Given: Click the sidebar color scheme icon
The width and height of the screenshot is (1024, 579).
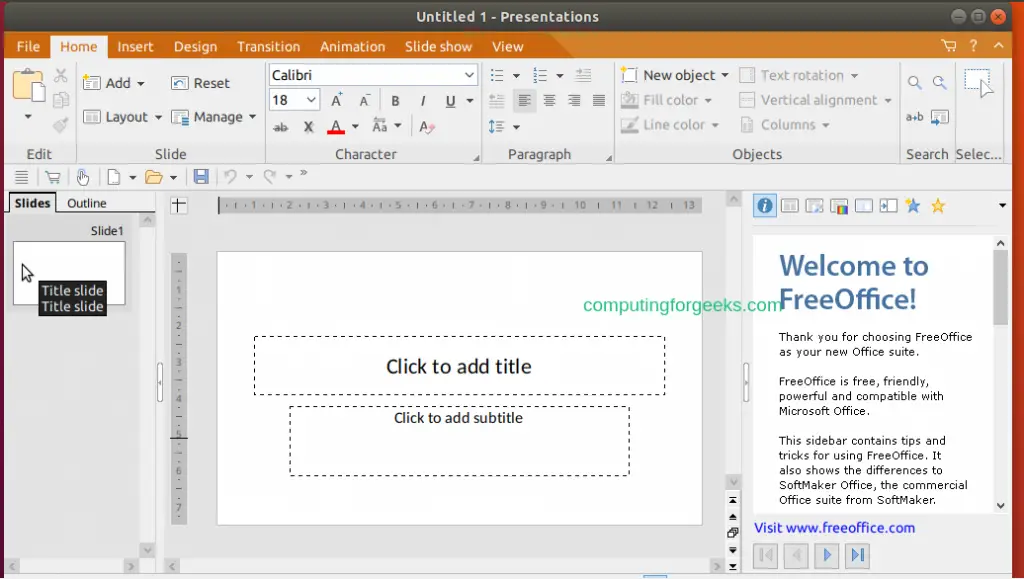Looking at the screenshot, I should [839, 206].
